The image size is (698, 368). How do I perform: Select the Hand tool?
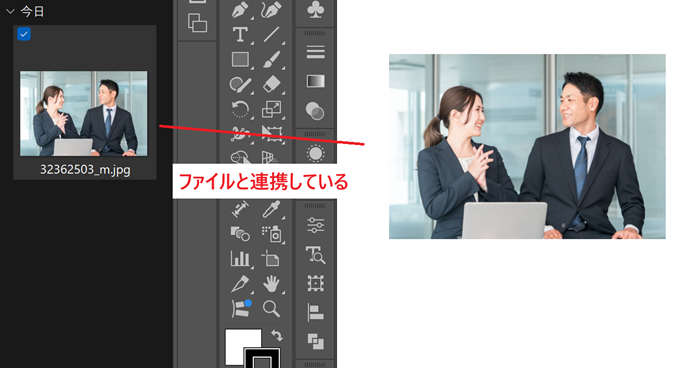click(x=272, y=283)
